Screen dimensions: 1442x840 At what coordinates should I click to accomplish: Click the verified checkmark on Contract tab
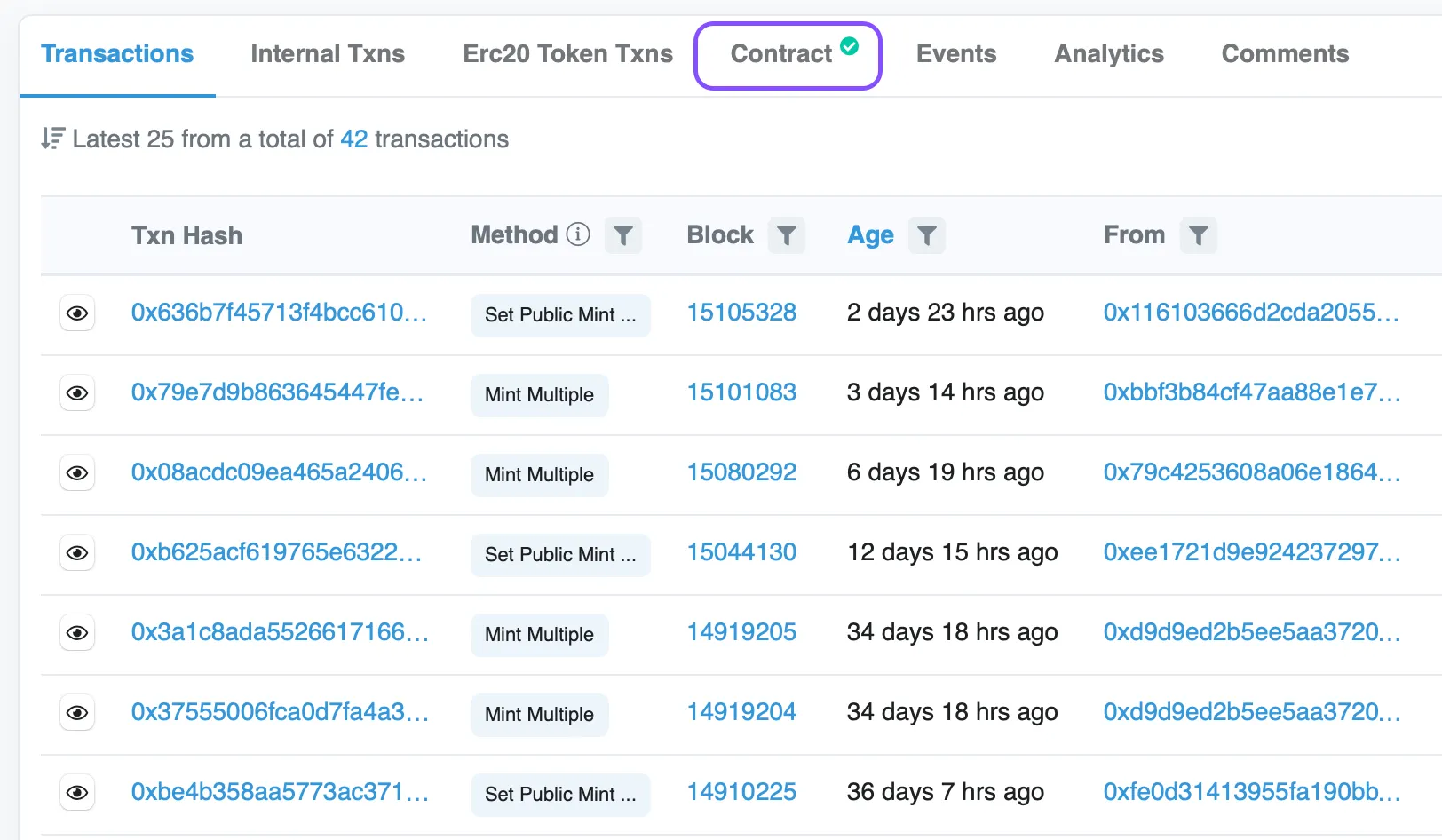click(850, 46)
